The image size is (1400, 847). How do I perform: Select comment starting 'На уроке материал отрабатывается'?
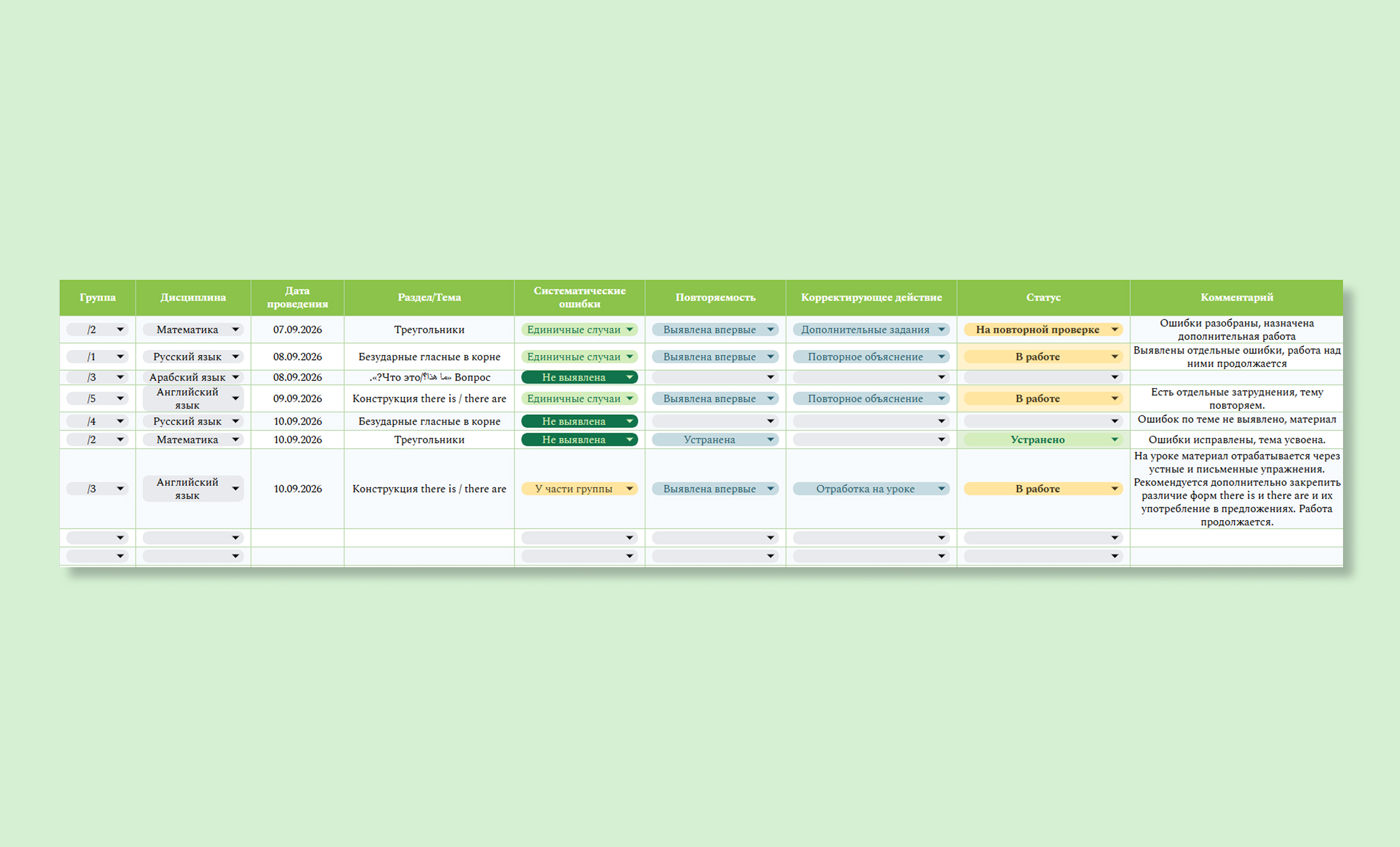[1236, 489]
